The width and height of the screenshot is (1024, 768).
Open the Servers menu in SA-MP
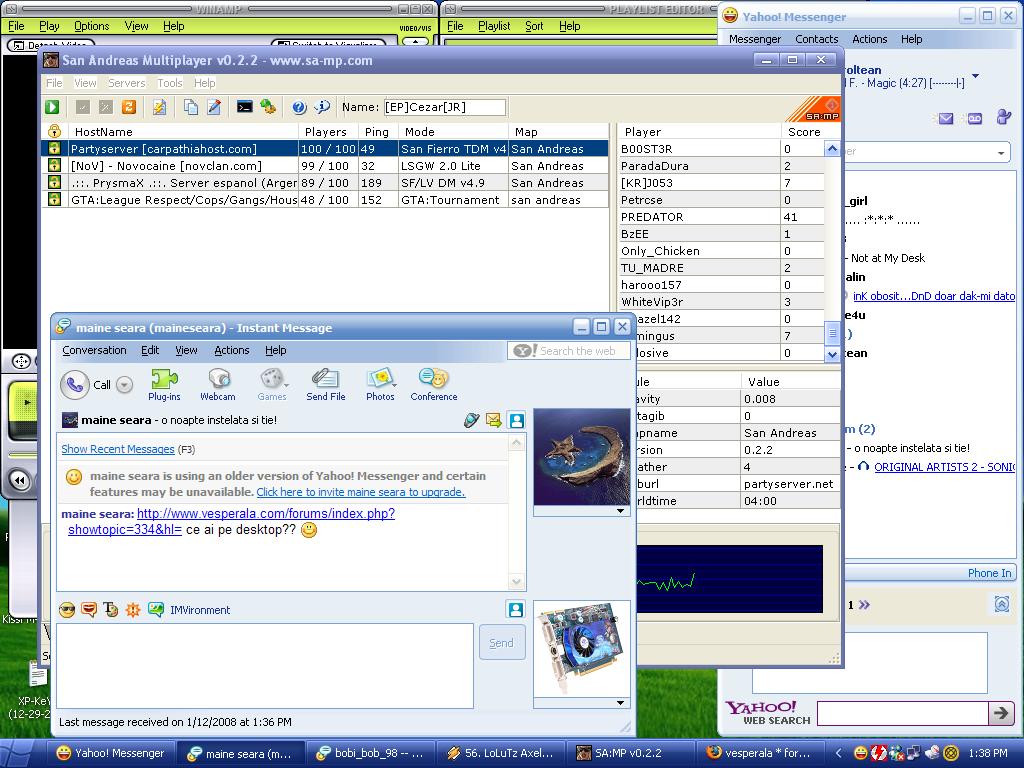click(127, 83)
